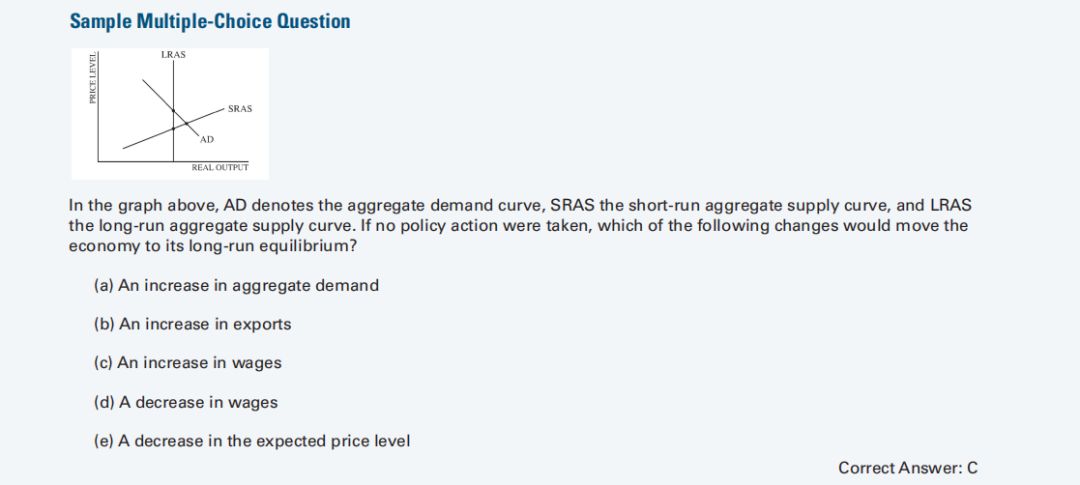
Task: Click the economics graph thumbnail image
Action: (170, 114)
